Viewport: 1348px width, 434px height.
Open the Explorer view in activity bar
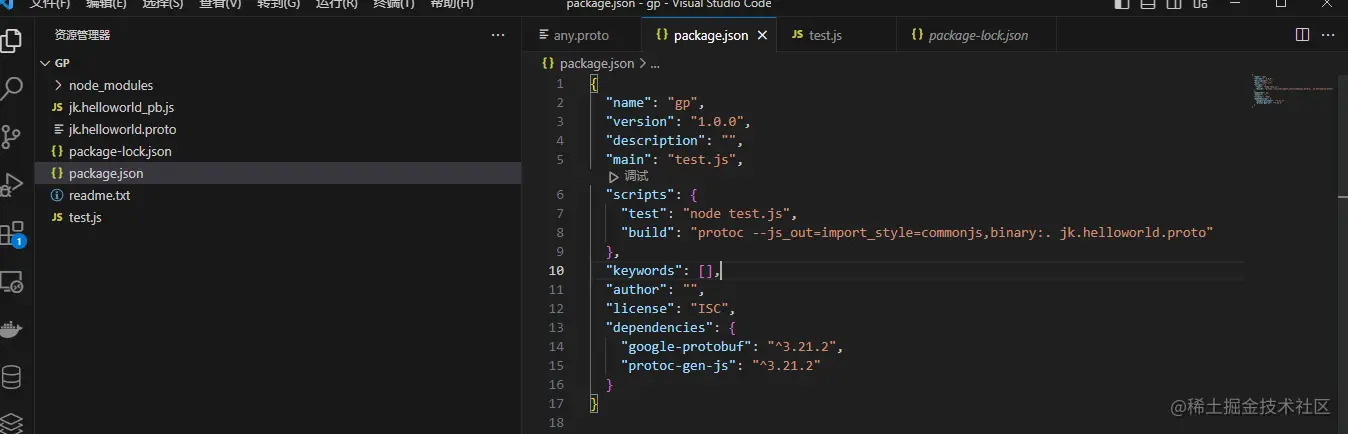[x=11, y=41]
